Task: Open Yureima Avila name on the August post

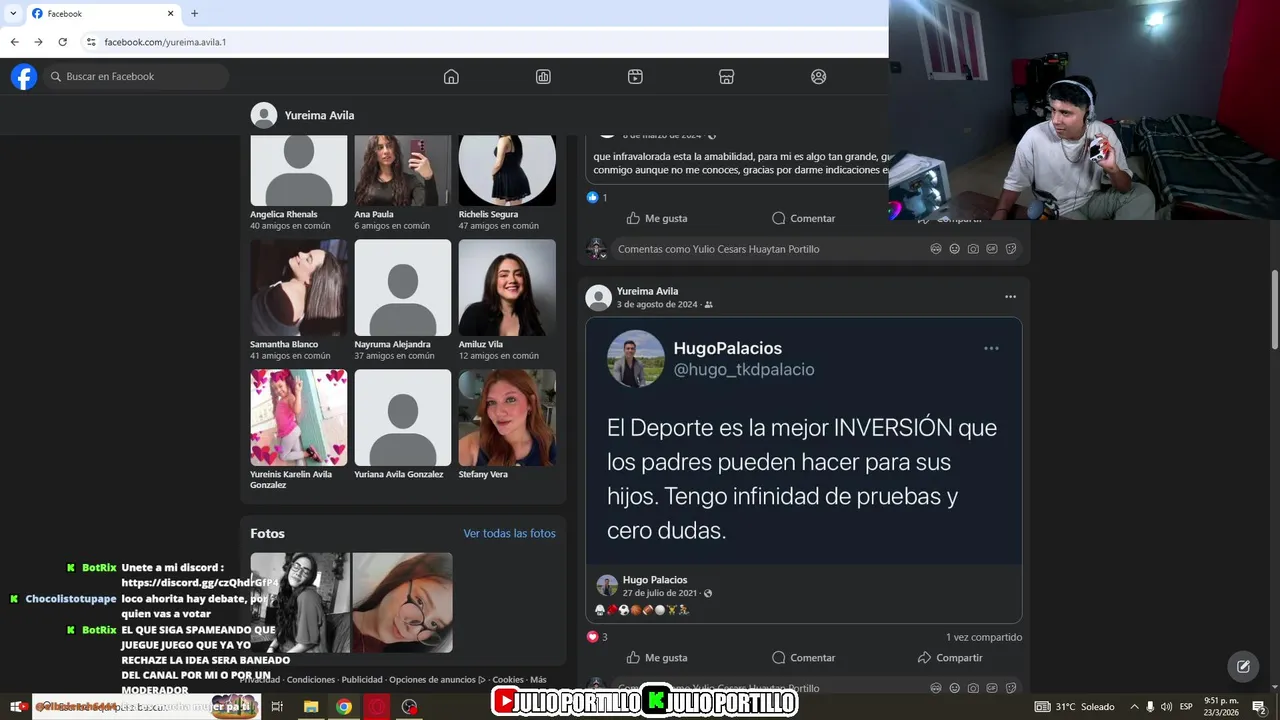Action: 647,291
